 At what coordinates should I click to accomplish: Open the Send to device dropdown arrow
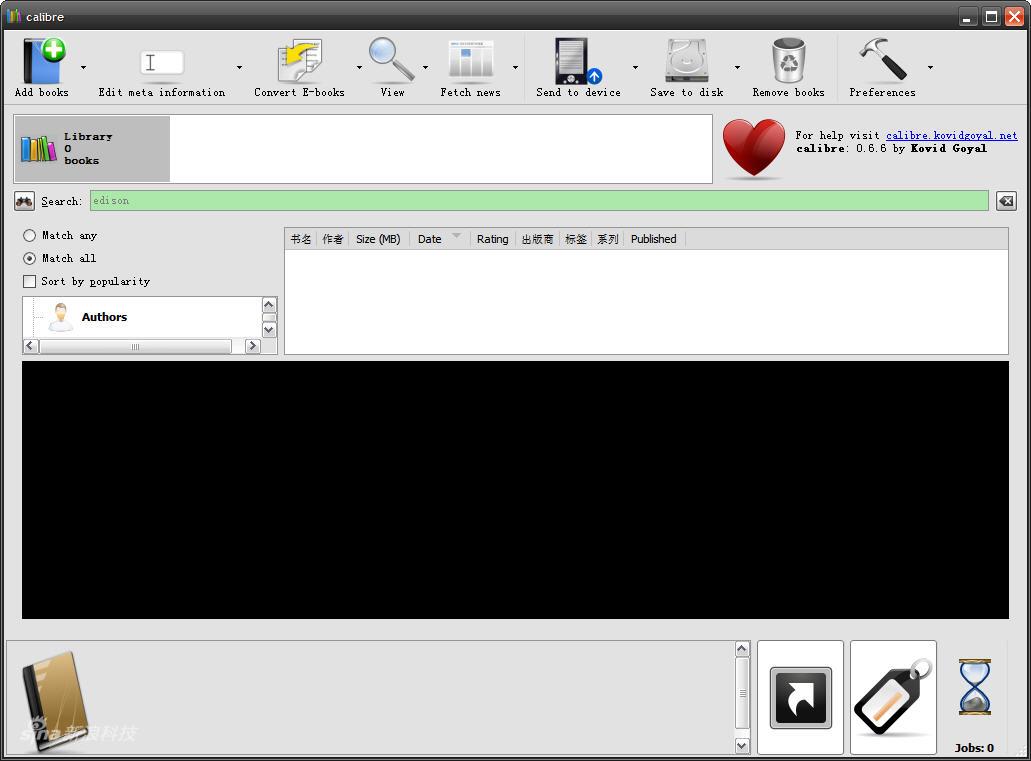(x=635, y=68)
